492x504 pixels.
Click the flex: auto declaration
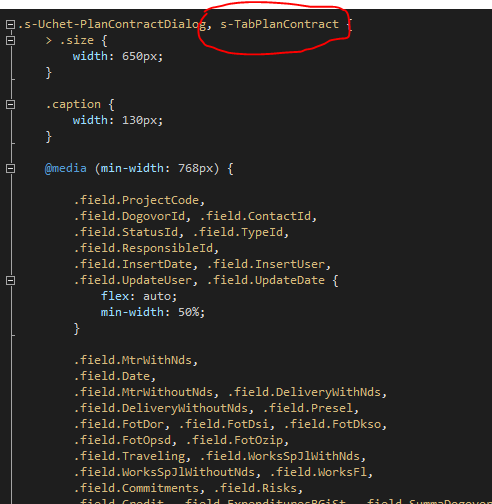[139, 296]
